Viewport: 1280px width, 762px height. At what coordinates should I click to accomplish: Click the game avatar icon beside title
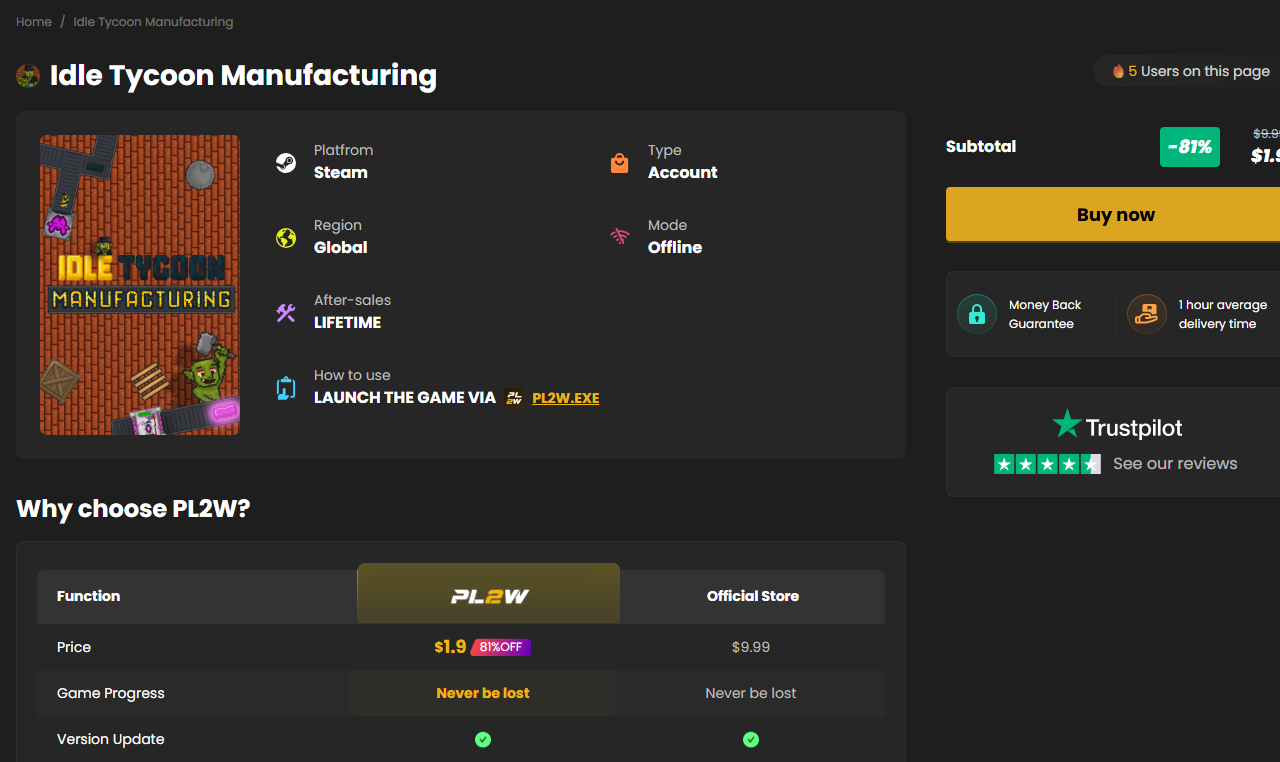[28, 76]
